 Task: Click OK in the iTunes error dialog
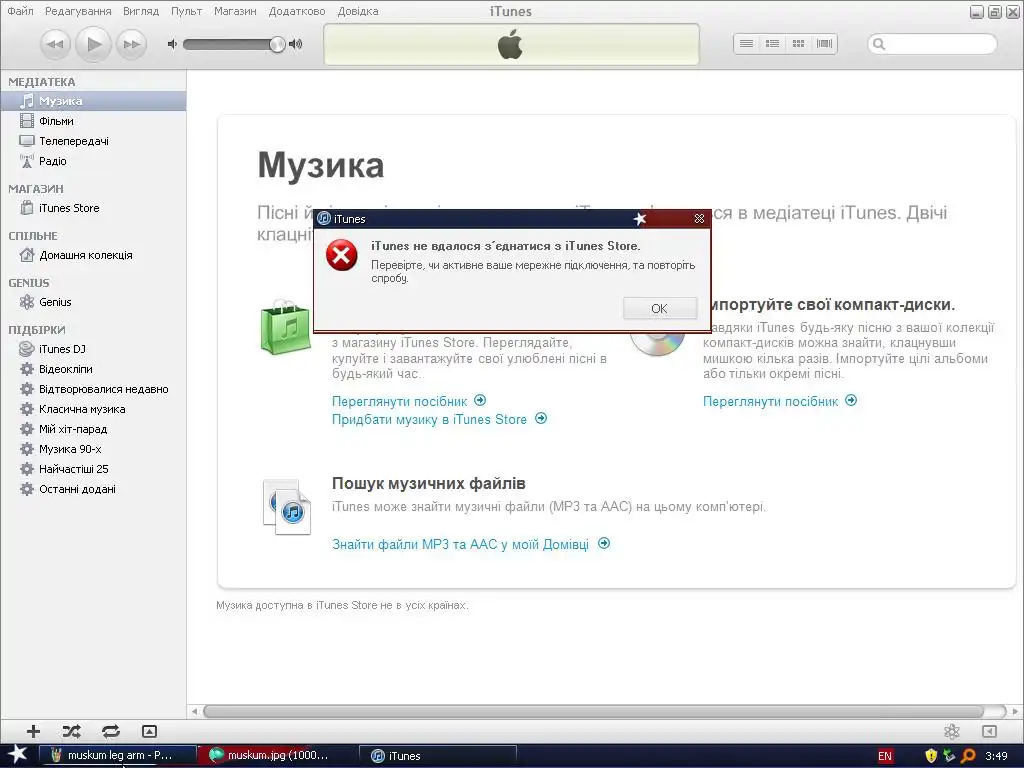coord(660,308)
